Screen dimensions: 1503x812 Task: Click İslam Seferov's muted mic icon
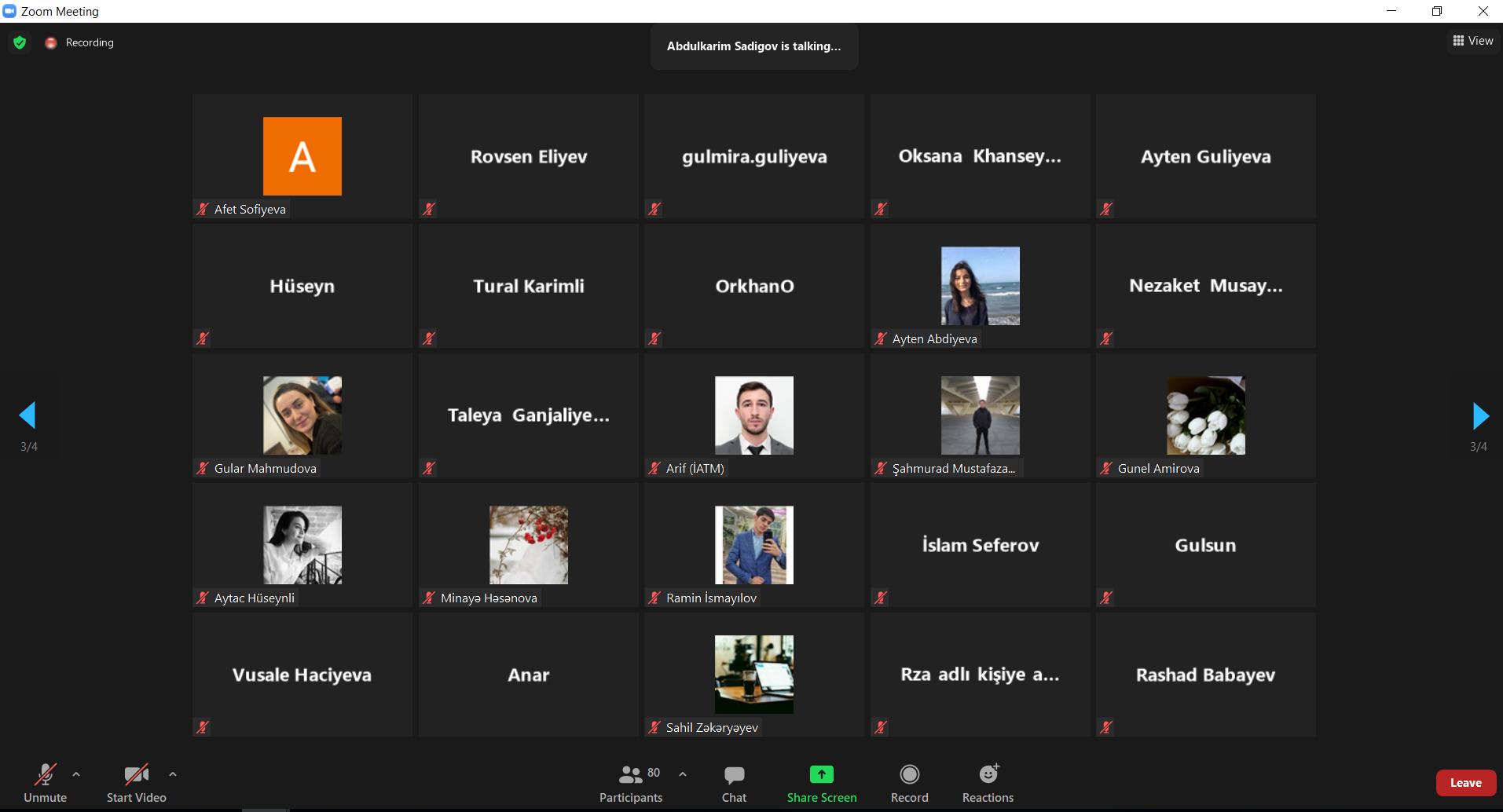tap(881, 598)
